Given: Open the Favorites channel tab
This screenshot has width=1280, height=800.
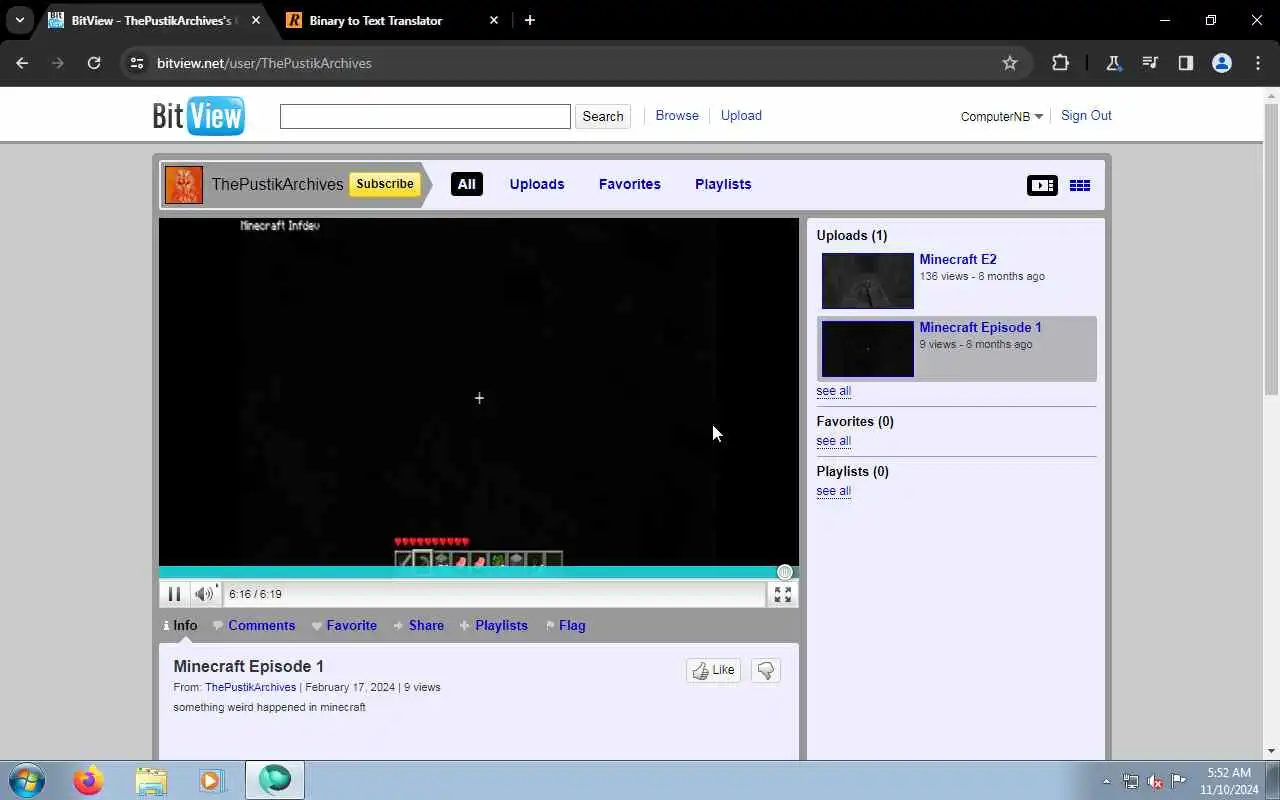Looking at the screenshot, I should click(630, 184).
